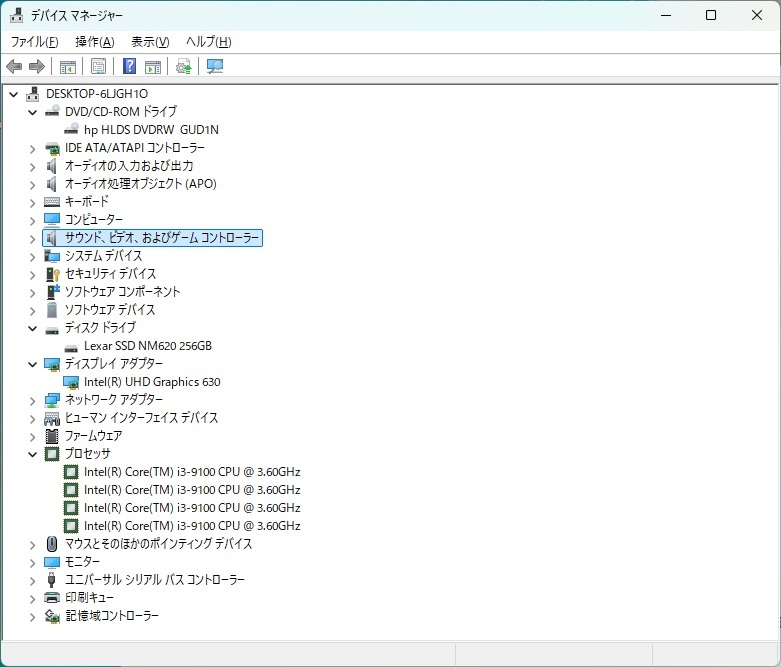781x667 pixels.
Task: Select Intel(R) UHD Graphics 630 adapter
Action: pyautogui.click(x=152, y=382)
